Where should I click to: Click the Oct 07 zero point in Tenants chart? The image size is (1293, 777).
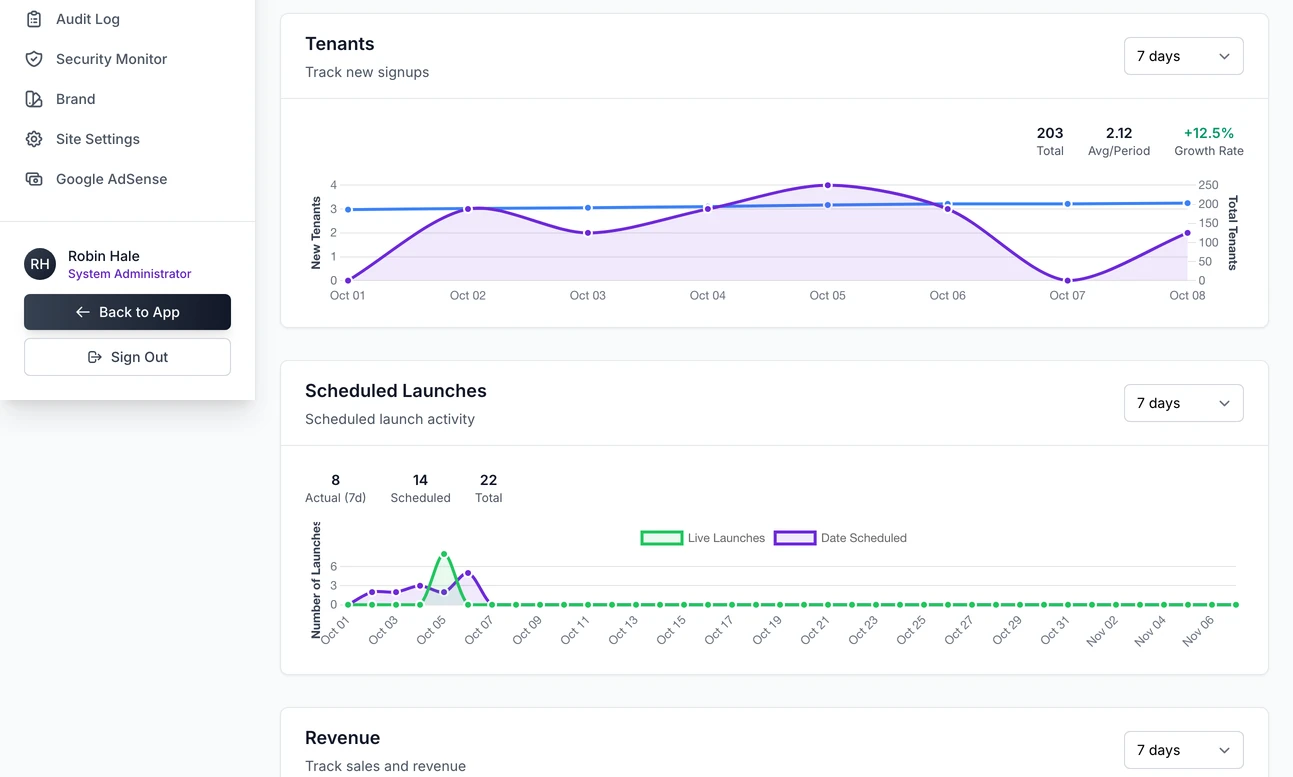point(1068,281)
